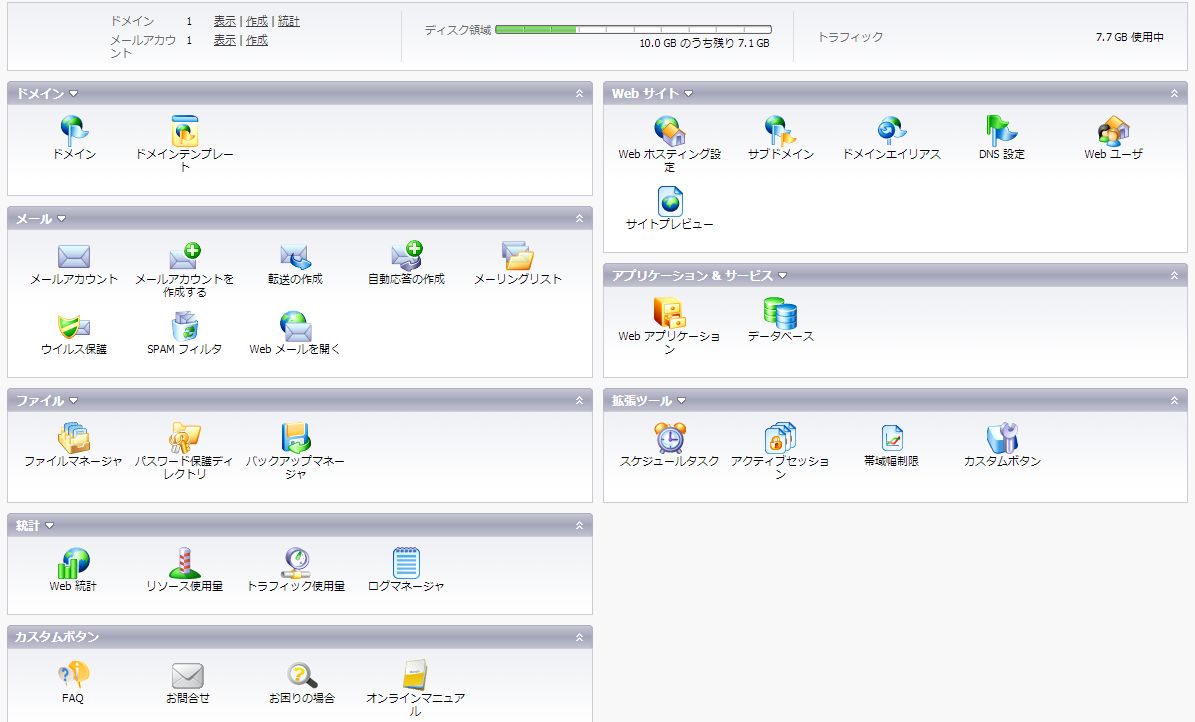Launch the ファイルマネージャ icon
The width and height of the screenshot is (1195, 722).
73,438
